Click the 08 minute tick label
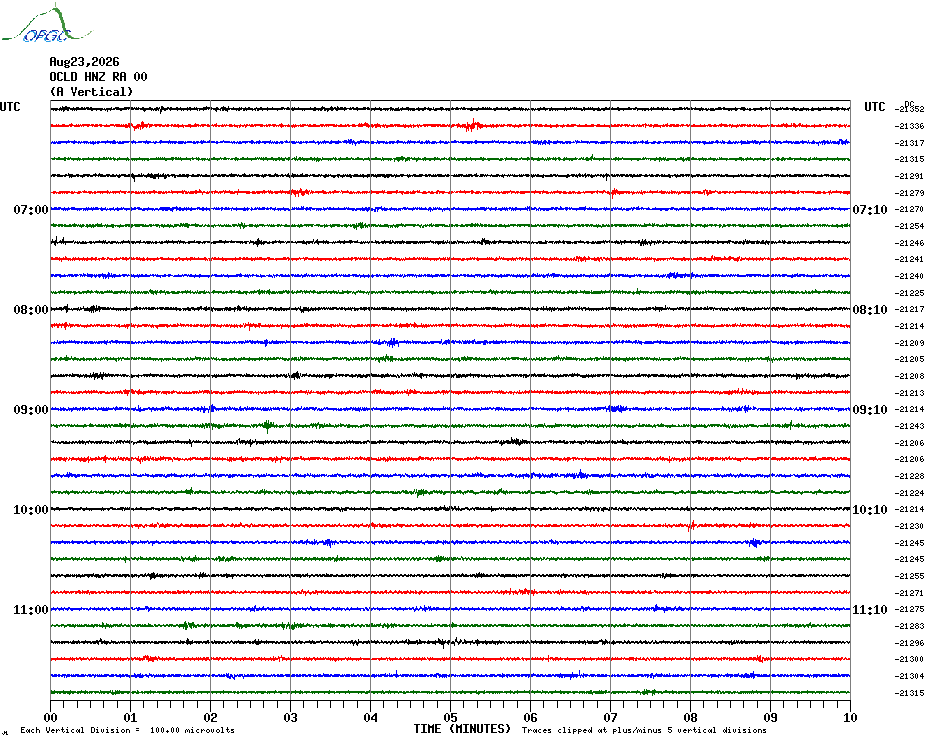 tap(690, 717)
